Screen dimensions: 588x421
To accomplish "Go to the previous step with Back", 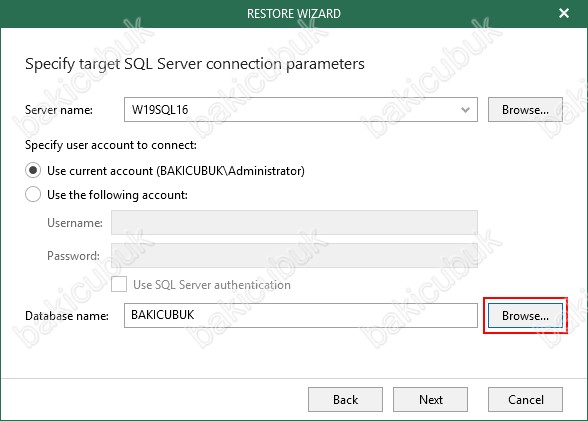I will tap(345, 400).
